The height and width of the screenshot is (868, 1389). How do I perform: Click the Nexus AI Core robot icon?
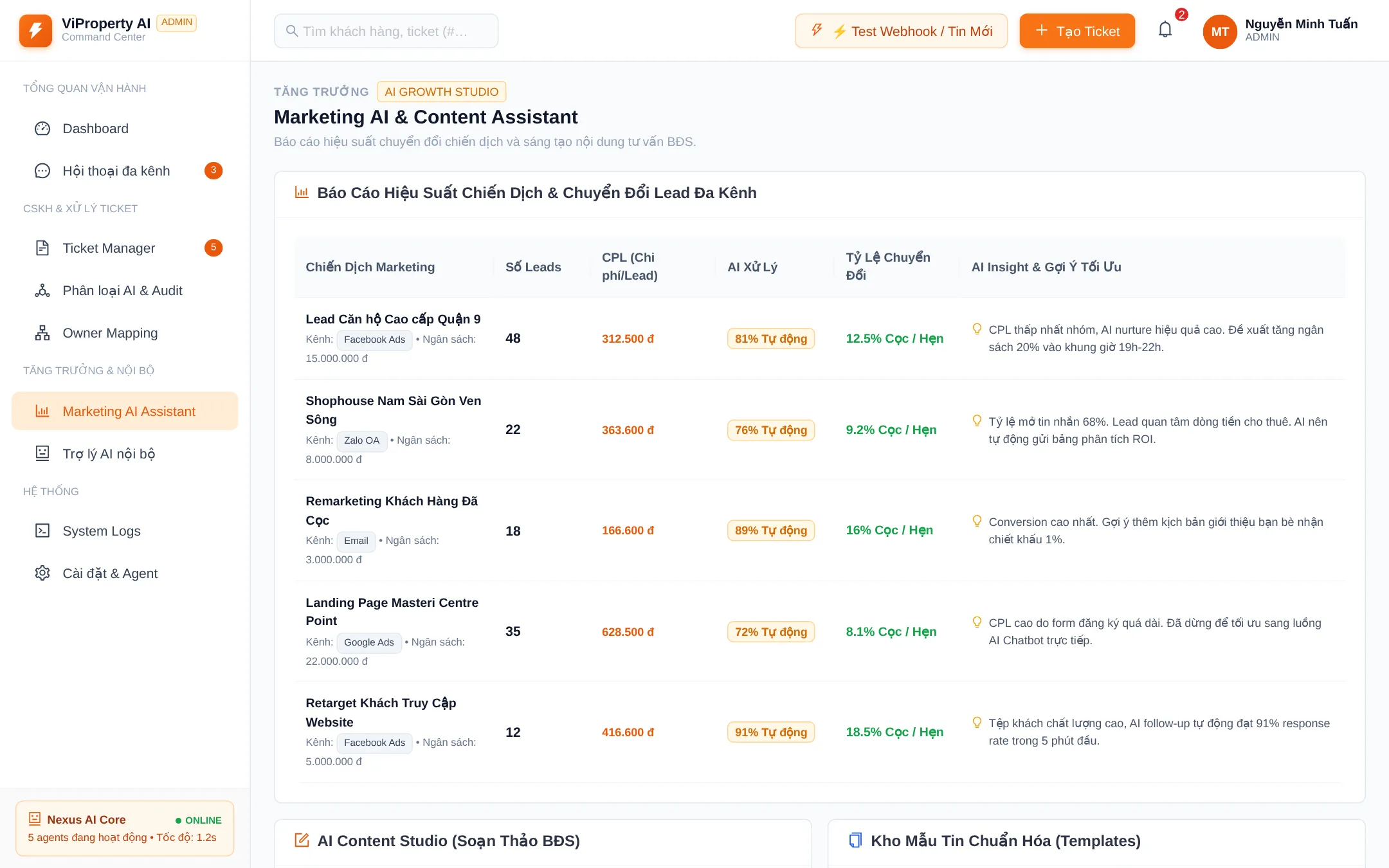tap(35, 819)
